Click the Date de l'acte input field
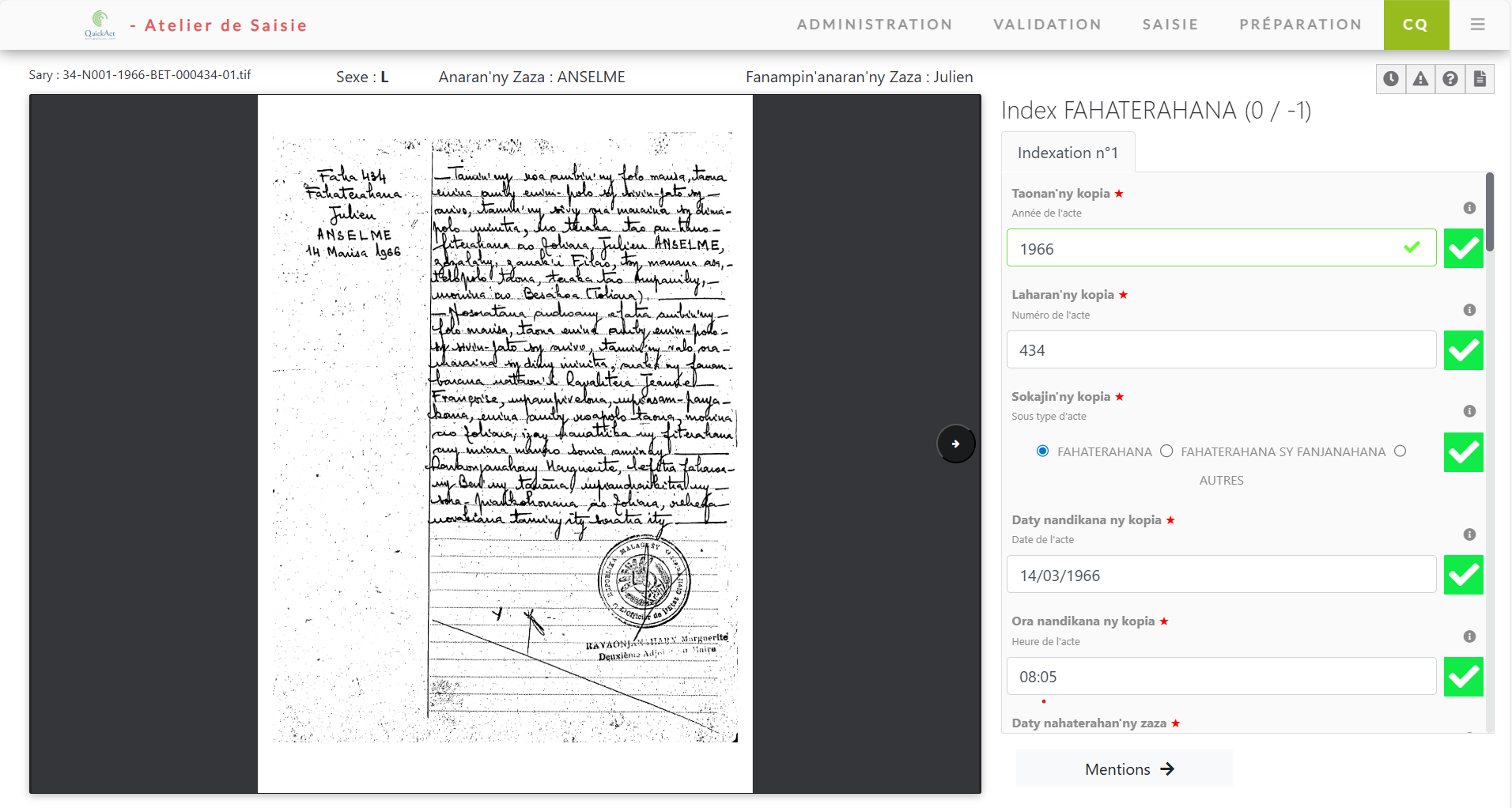Image resolution: width=1512 pixels, height=808 pixels. (x=1220, y=575)
